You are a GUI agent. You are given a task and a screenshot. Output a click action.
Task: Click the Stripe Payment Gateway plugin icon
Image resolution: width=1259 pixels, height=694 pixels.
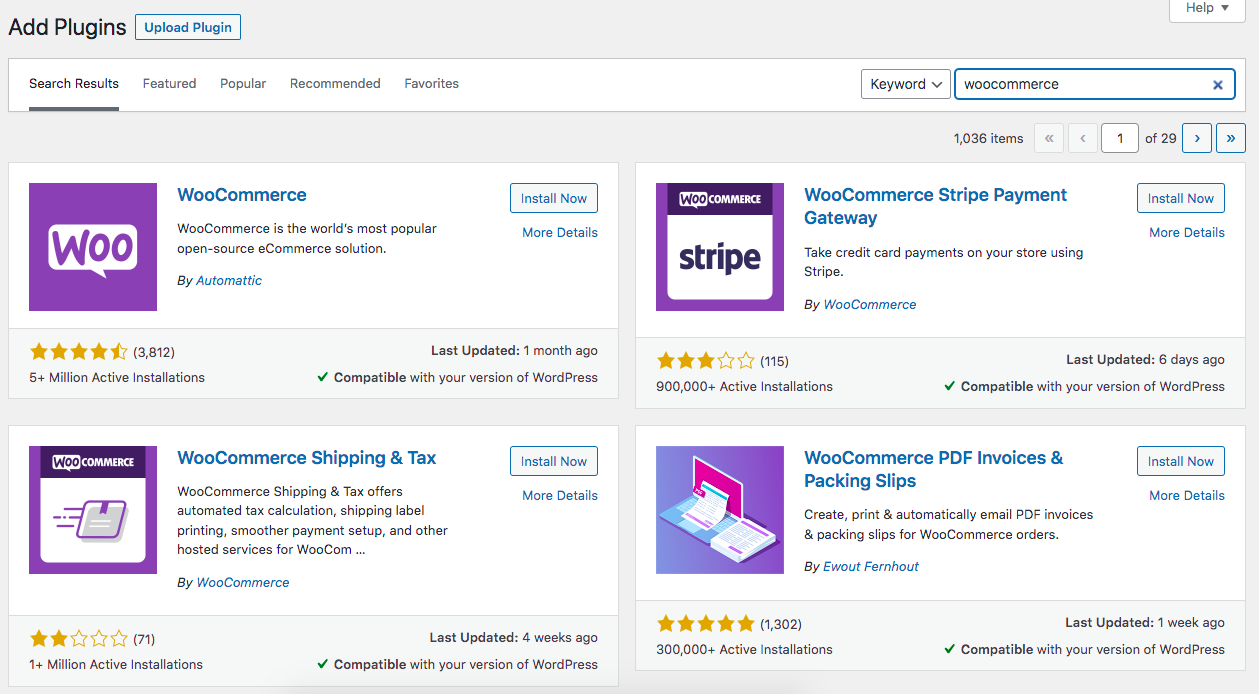coord(720,247)
